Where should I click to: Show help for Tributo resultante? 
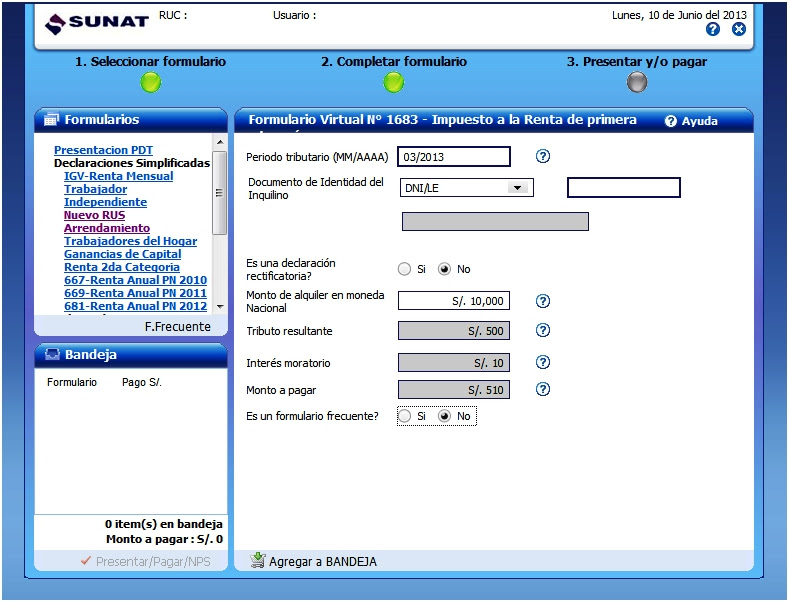(x=542, y=330)
